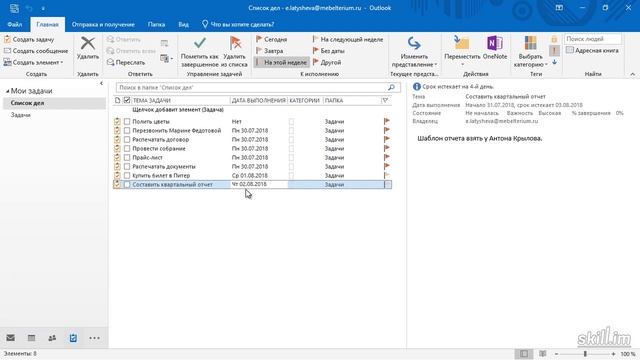Open Выбрать категорию dropdown
The height and width of the screenshot is (360, 640).
[x=531, y=52]
